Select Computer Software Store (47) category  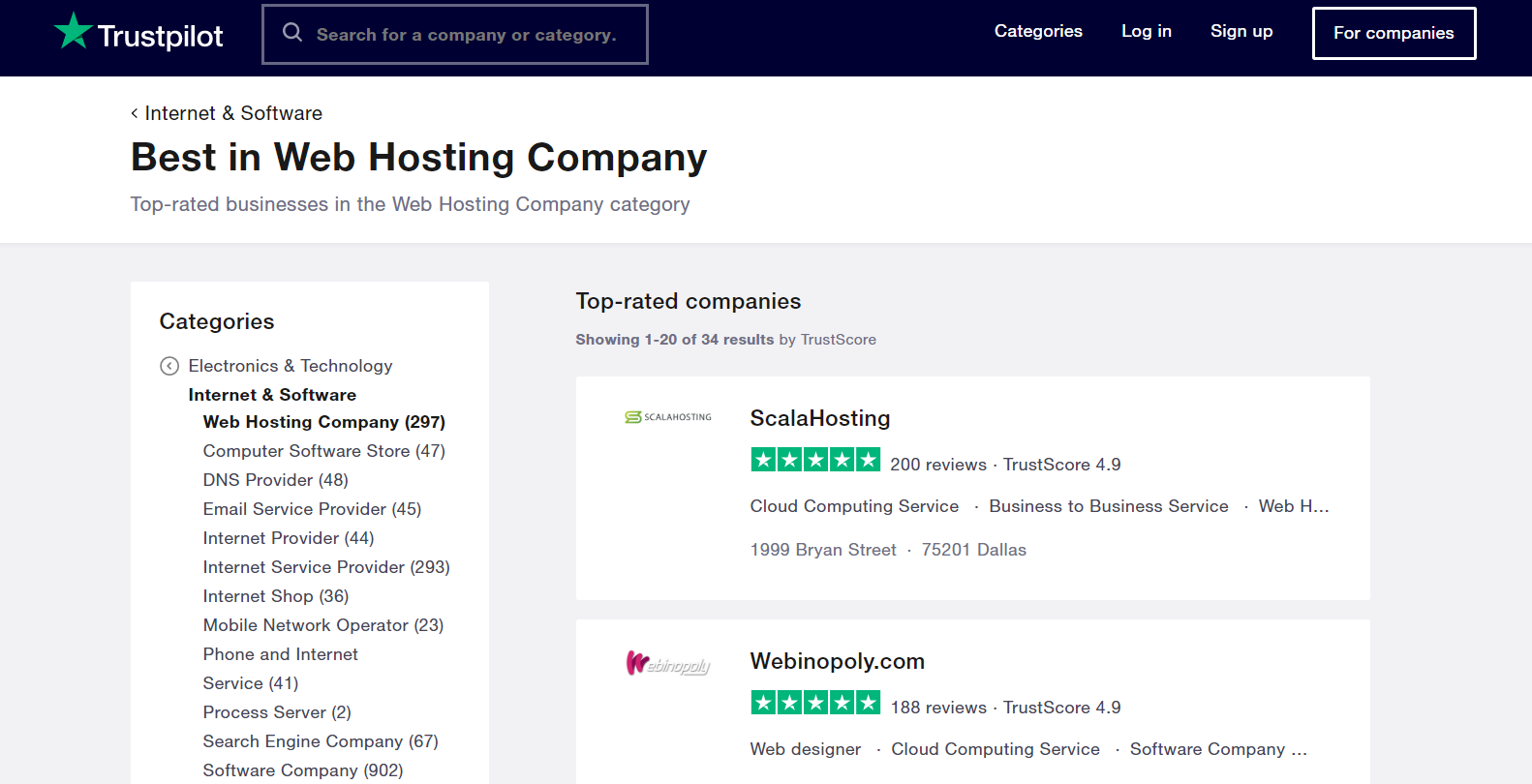point(324,451)
